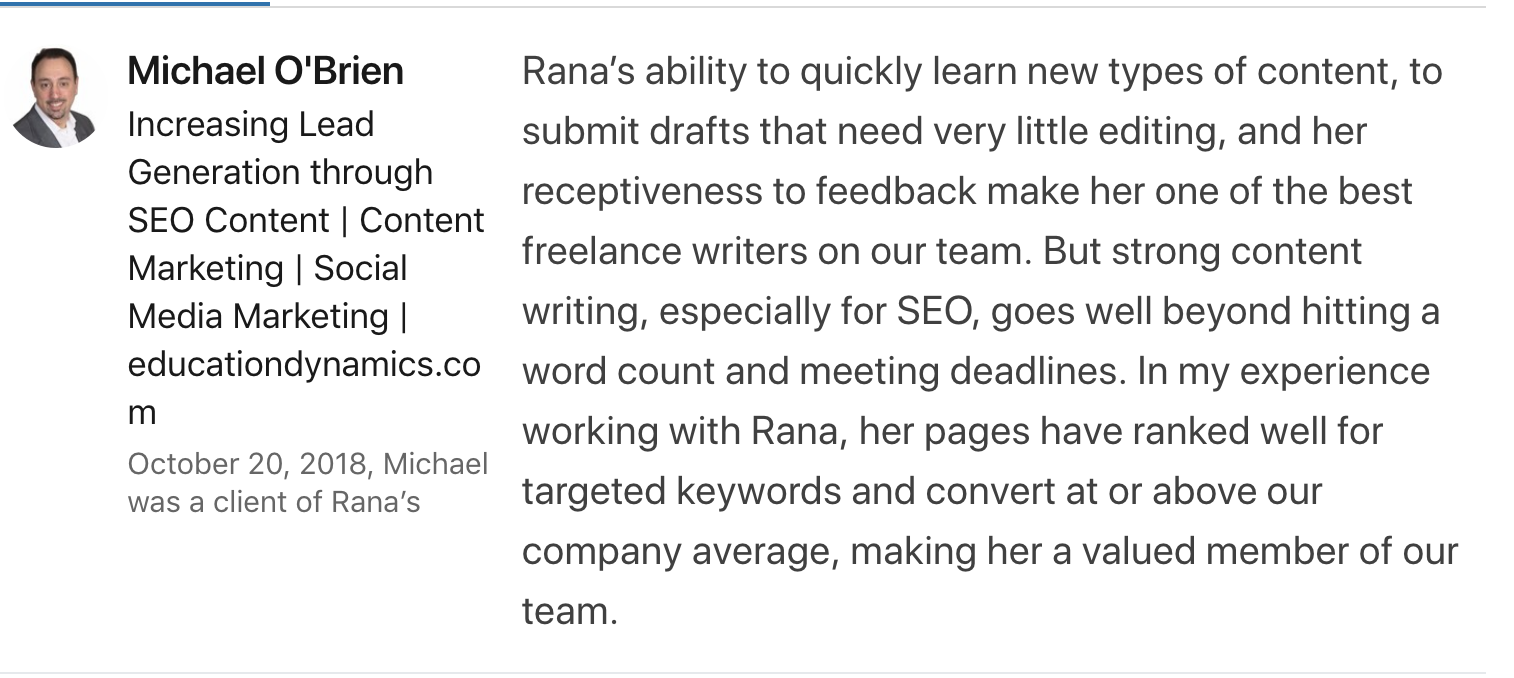The width and height of the screenshot is (1514, 678).
Task: Click "Media Marketing" in the headline
Action: coord(257,316)
